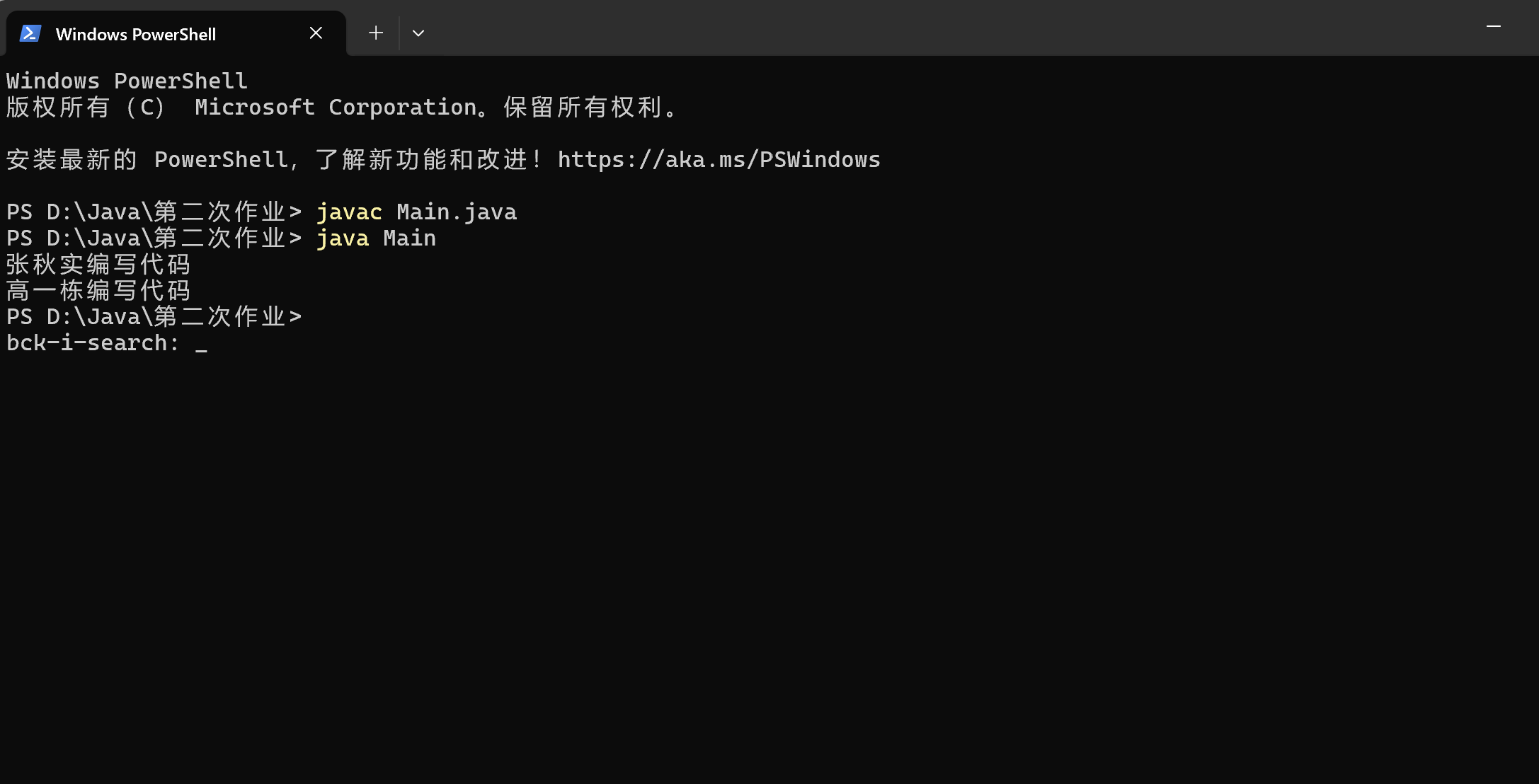Click the empty title bar drag area

pyautogui.click(x=920, y=28)
